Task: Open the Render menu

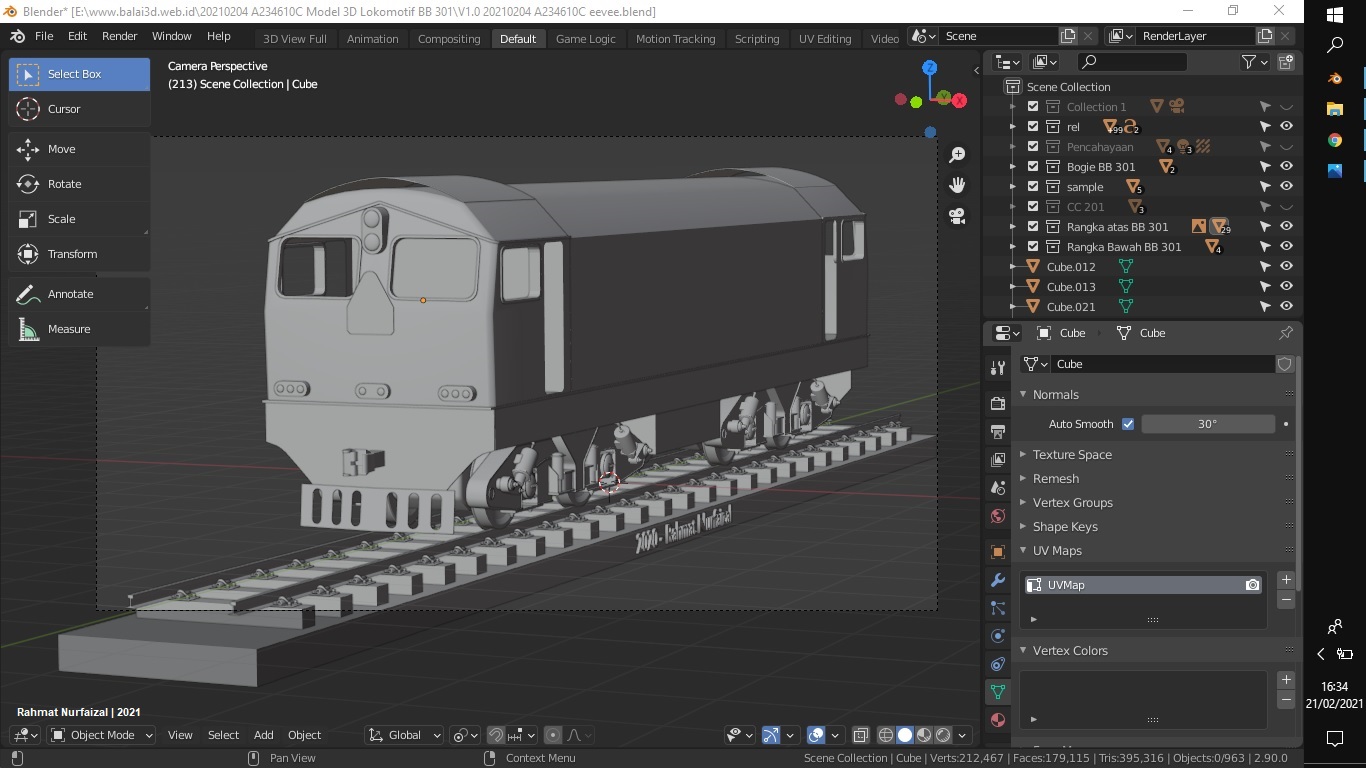Action: [x=119, y=36]
